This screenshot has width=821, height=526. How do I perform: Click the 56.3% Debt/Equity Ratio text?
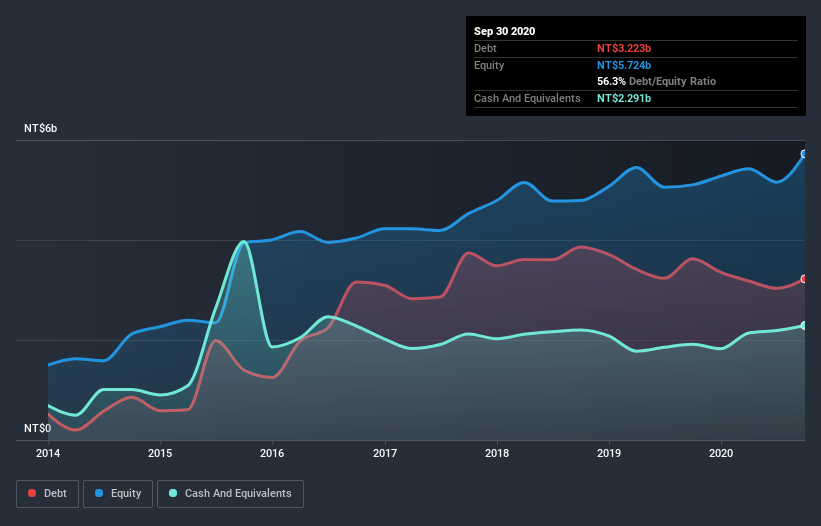pos(657,81)
